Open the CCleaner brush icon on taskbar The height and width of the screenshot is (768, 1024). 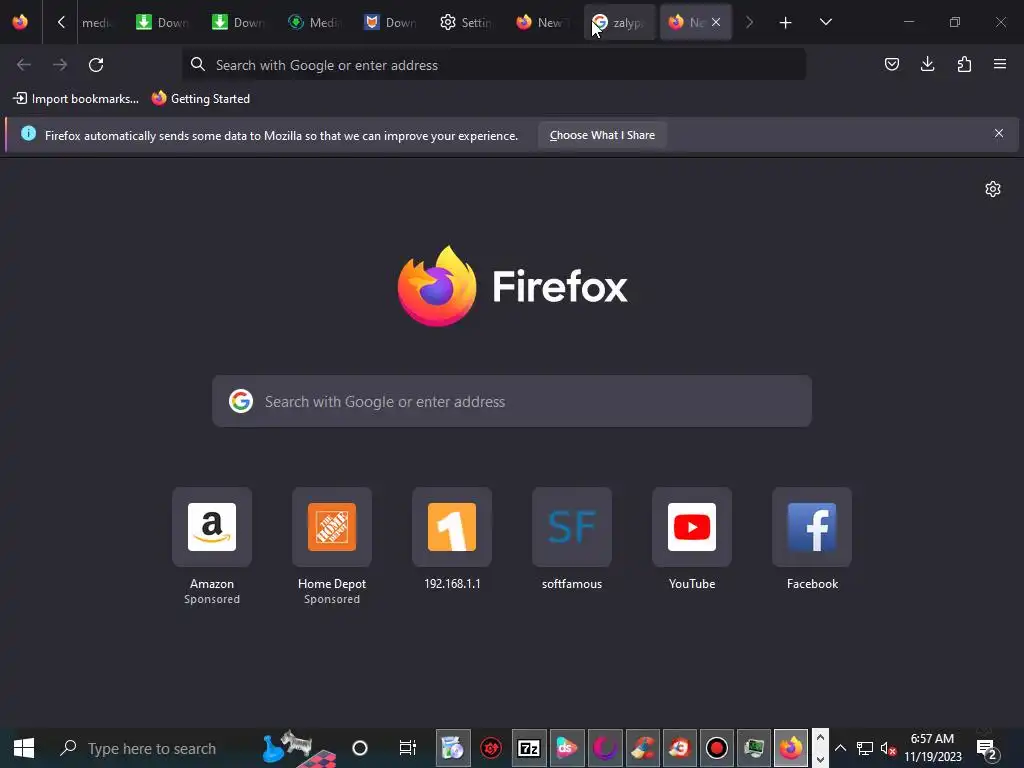(642, 748)
